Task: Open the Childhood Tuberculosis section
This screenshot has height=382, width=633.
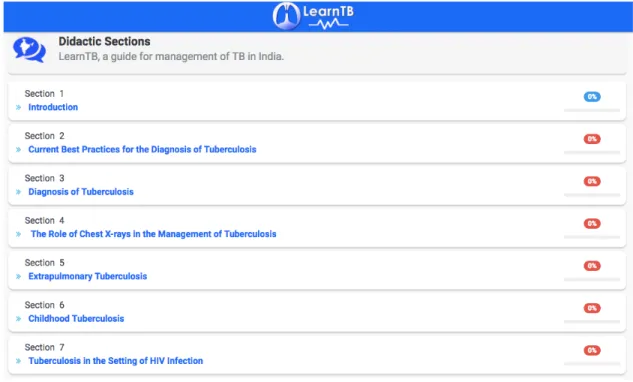Action: tap(76, 319)
